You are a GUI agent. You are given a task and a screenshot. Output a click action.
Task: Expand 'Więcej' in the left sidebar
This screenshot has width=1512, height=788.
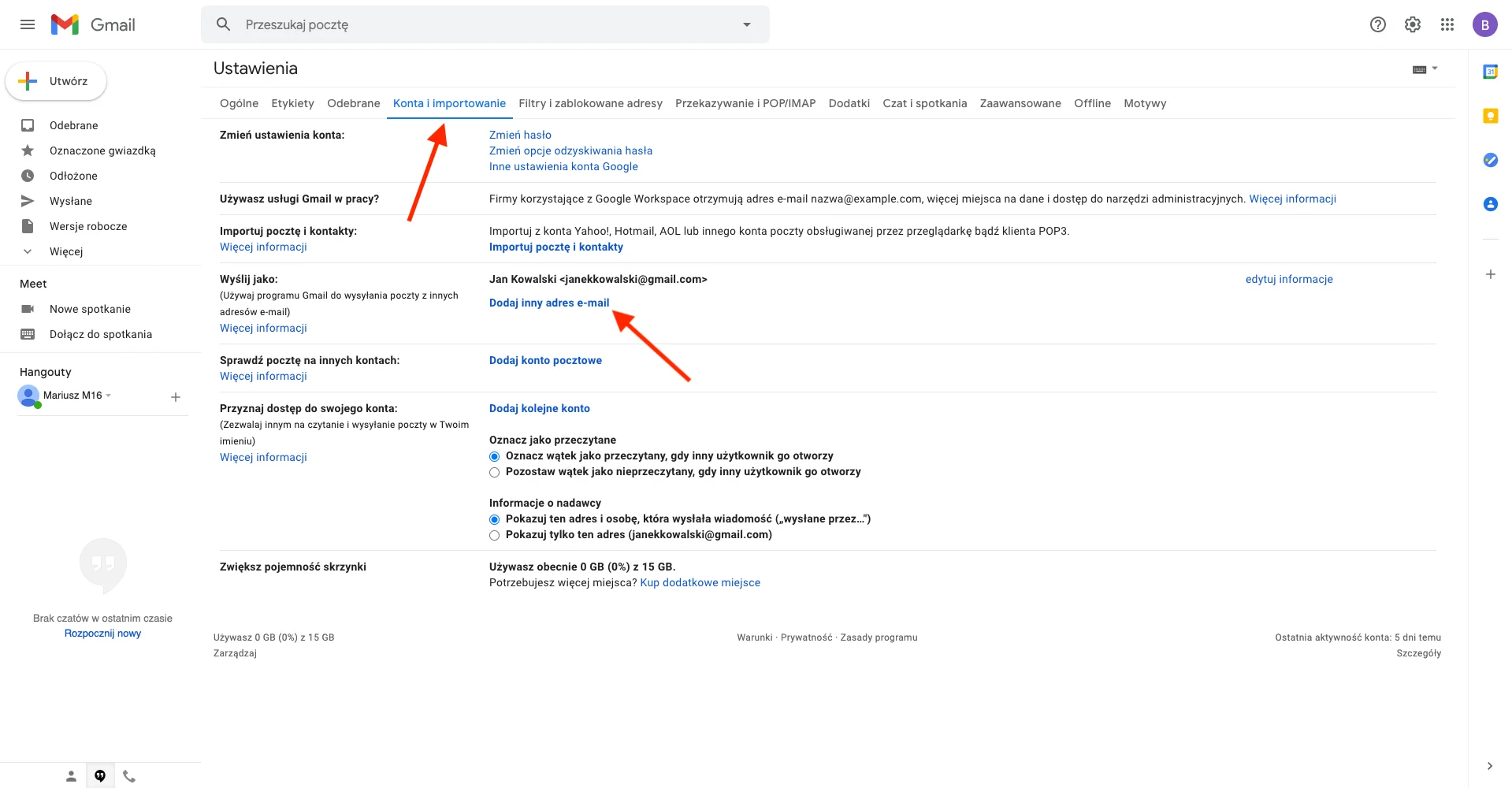coord(66,251)
